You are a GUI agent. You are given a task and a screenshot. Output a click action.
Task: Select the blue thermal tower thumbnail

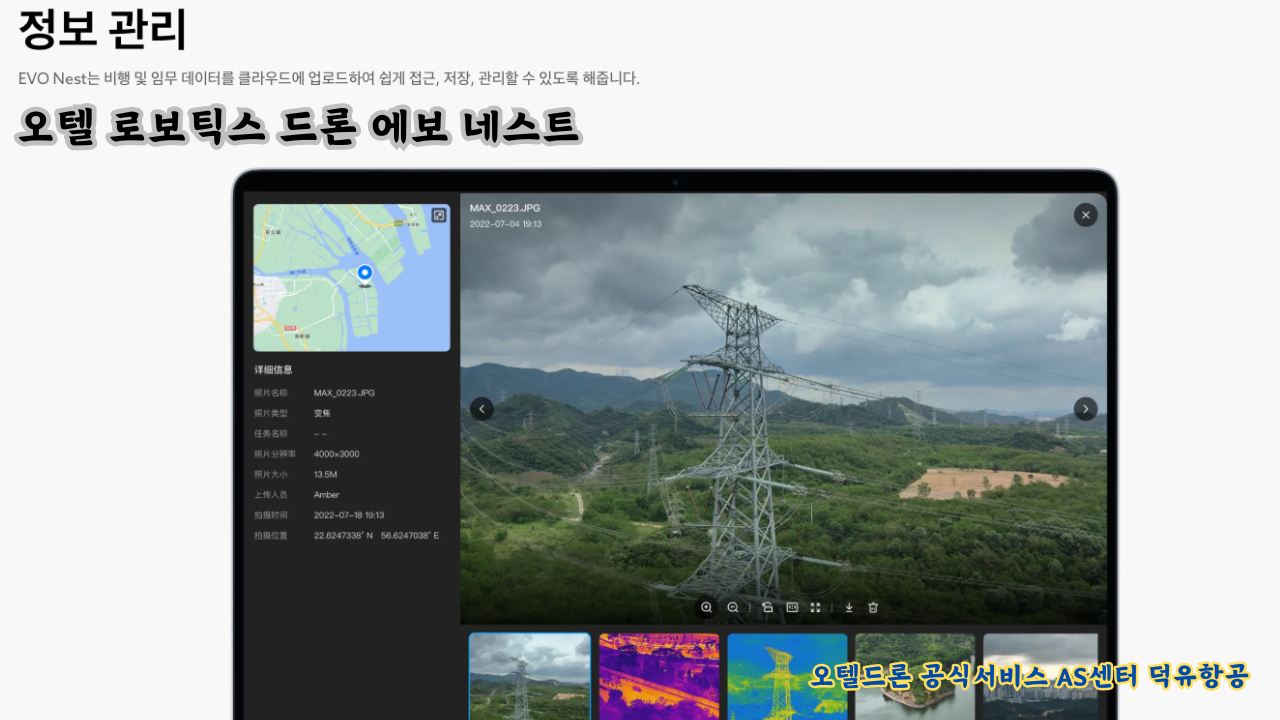[x=787, y=676]
